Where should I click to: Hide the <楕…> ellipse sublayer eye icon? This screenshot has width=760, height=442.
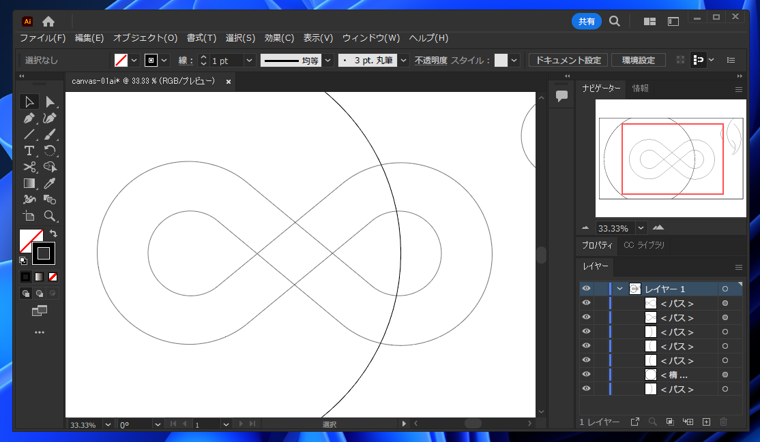(586, 375)
